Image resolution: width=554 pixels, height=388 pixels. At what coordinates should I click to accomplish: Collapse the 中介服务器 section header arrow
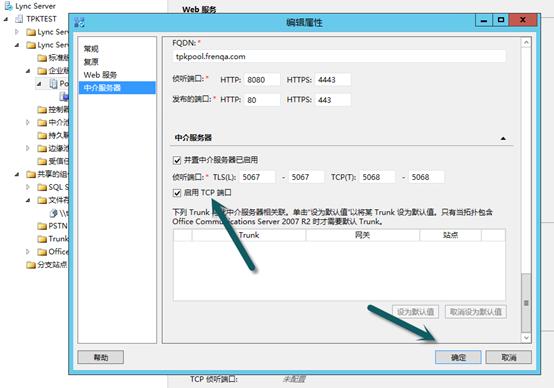[503, 139]
